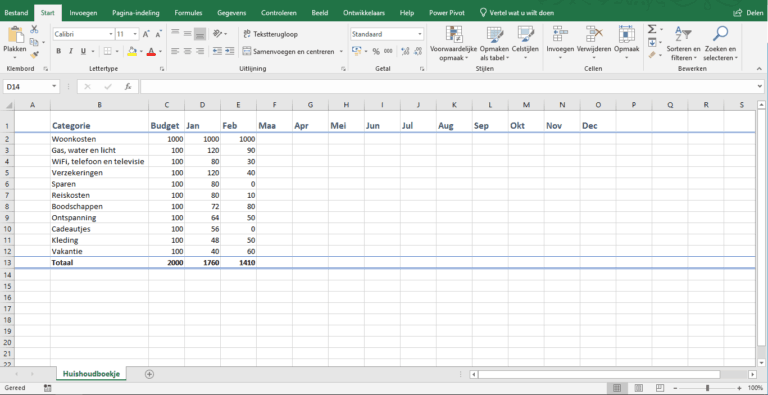Apply thousands separator style

click(388, 51)
